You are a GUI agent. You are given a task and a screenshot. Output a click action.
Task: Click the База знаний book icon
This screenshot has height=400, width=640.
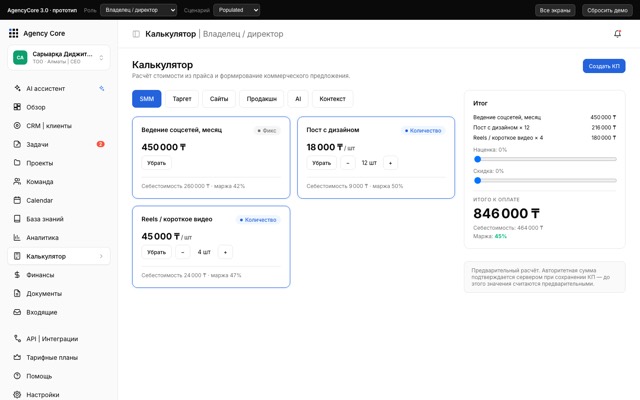click(x=17, y=219)
